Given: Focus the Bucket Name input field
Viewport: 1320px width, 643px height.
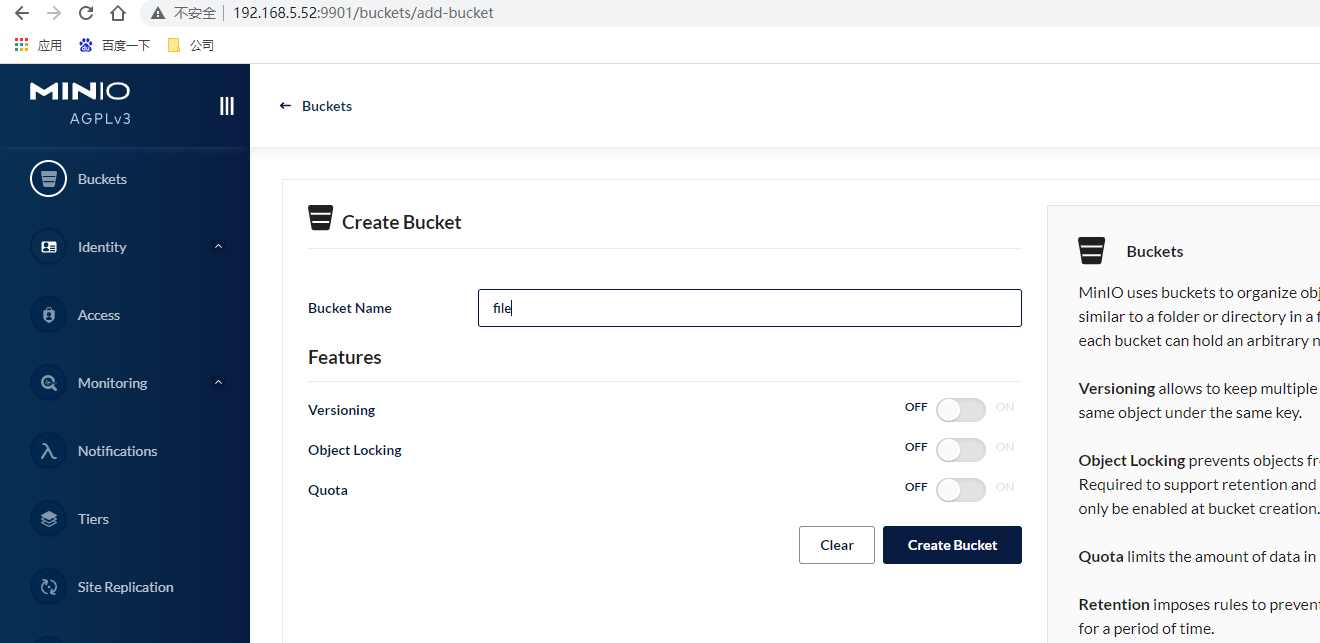Looking at the screenshot, I should (750, 308).
